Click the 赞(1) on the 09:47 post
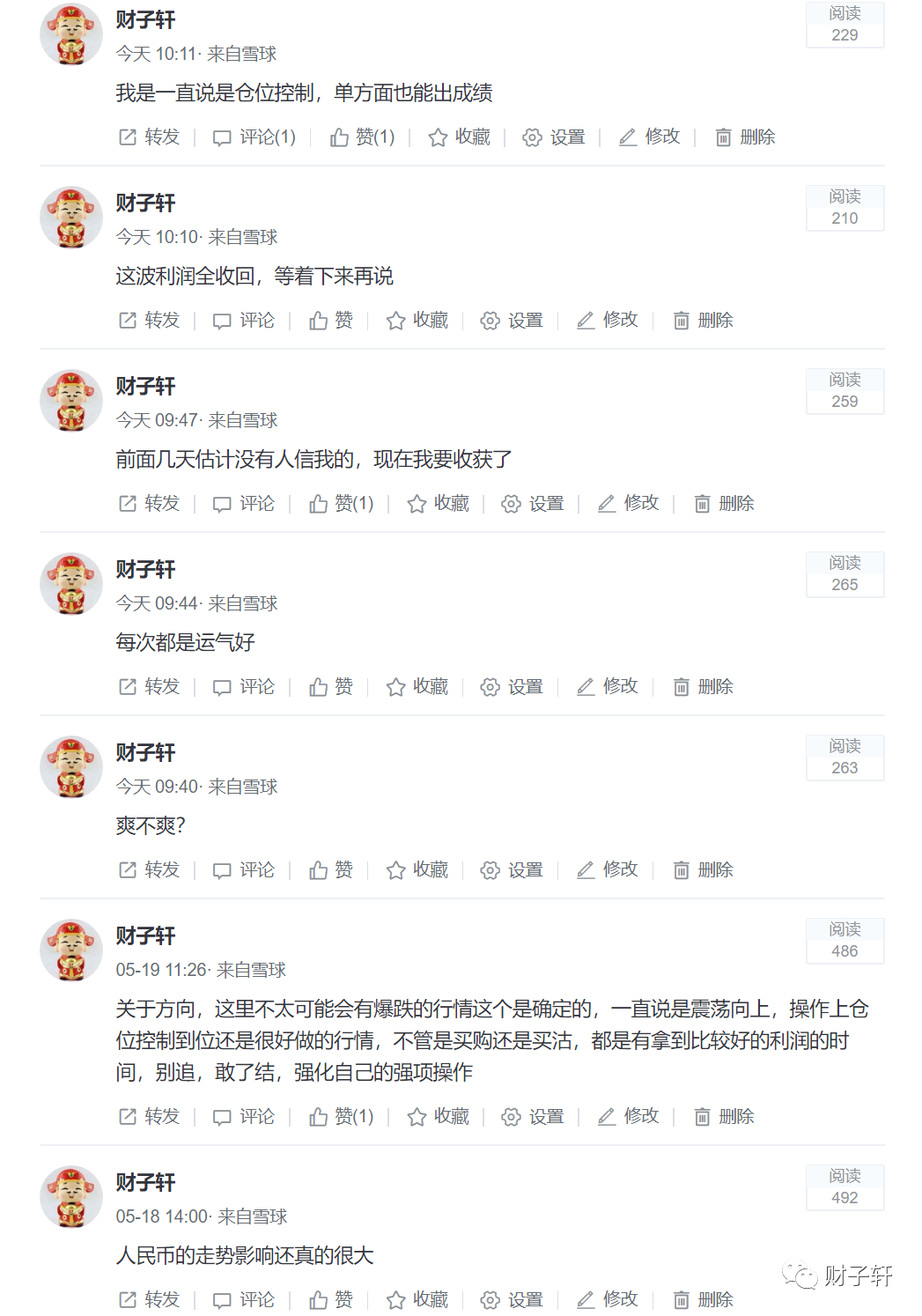This screenshot has height=1316, width=922. point(342,504)
